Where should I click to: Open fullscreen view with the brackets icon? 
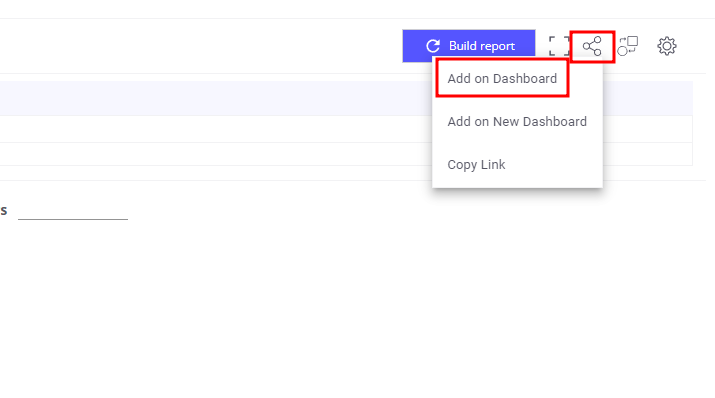(x=559, y=46)
